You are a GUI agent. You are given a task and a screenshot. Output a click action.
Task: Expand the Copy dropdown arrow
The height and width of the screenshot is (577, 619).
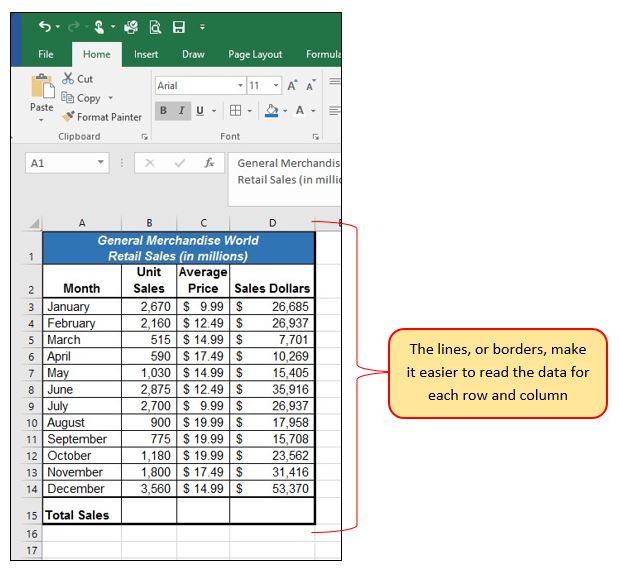pyautogui.click(x=111, y=97)
